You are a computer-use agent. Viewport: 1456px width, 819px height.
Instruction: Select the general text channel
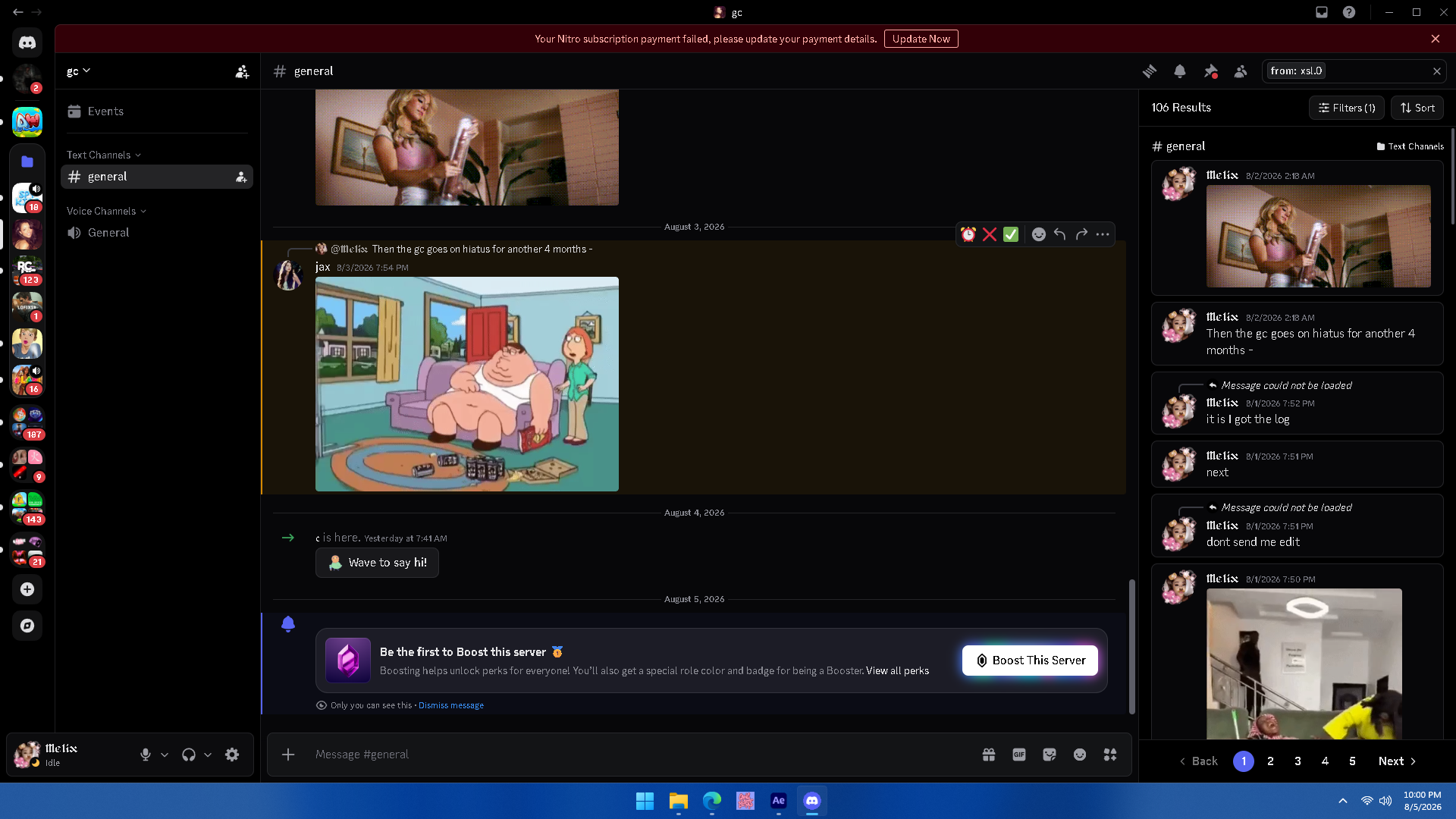156,177
